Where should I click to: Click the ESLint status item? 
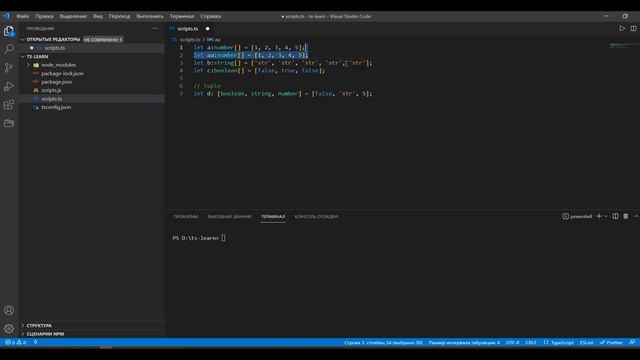(586, 342)
